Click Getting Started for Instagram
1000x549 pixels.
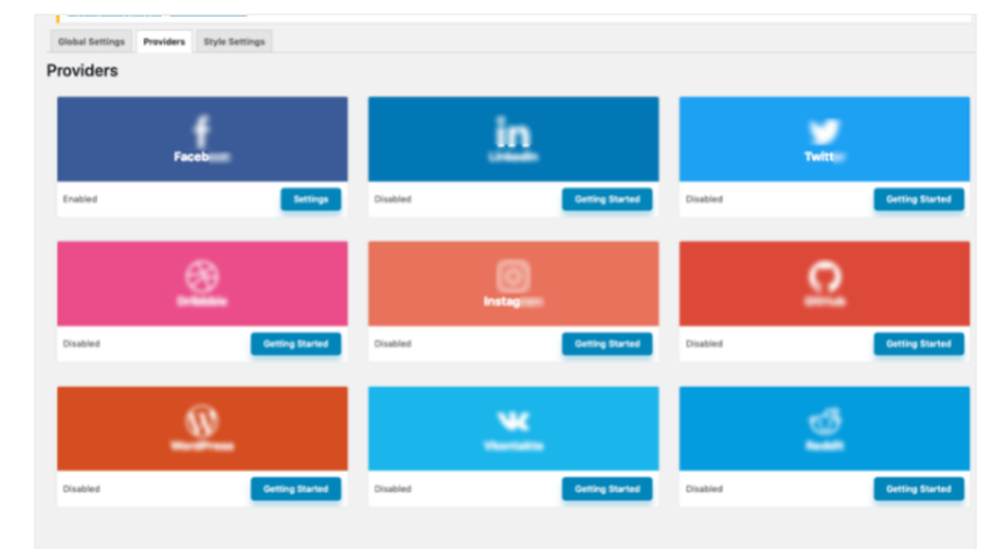(x=607, y=344)
